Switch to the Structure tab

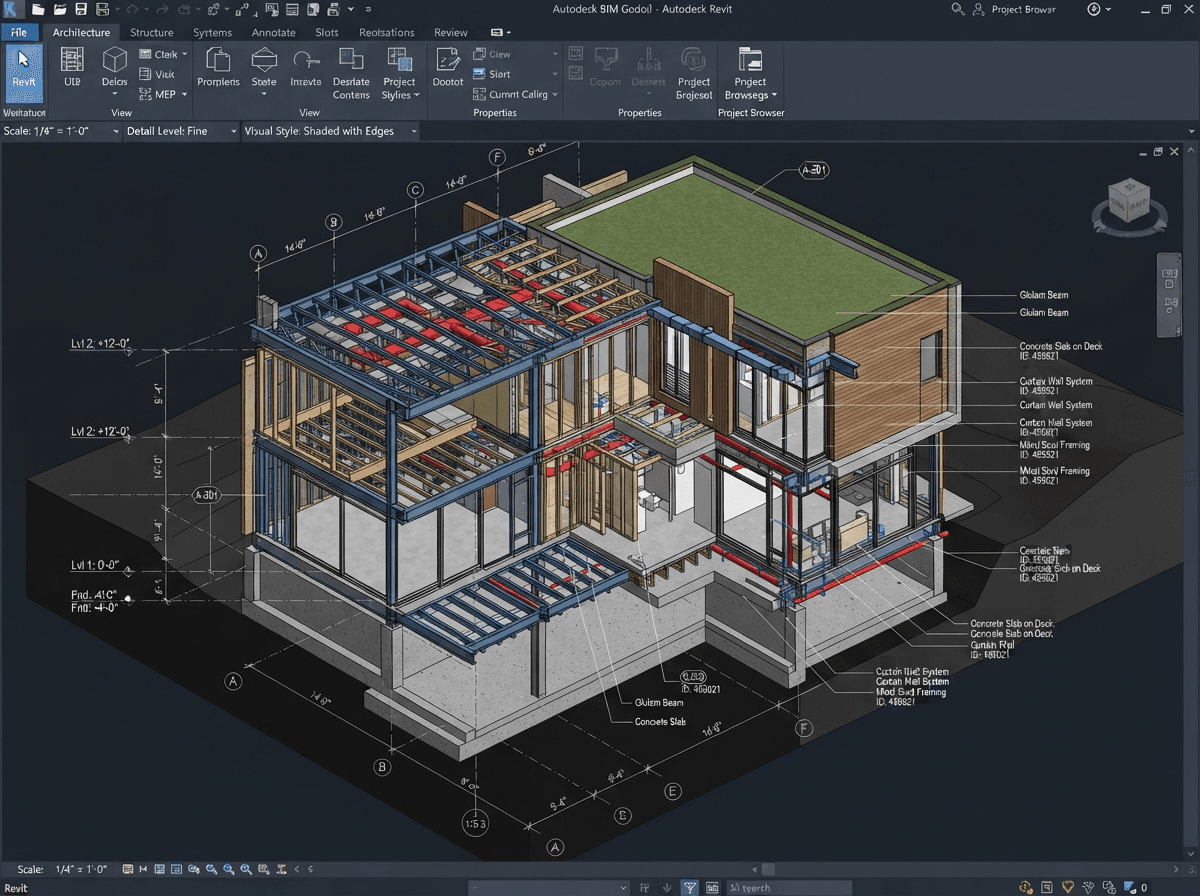151,32
